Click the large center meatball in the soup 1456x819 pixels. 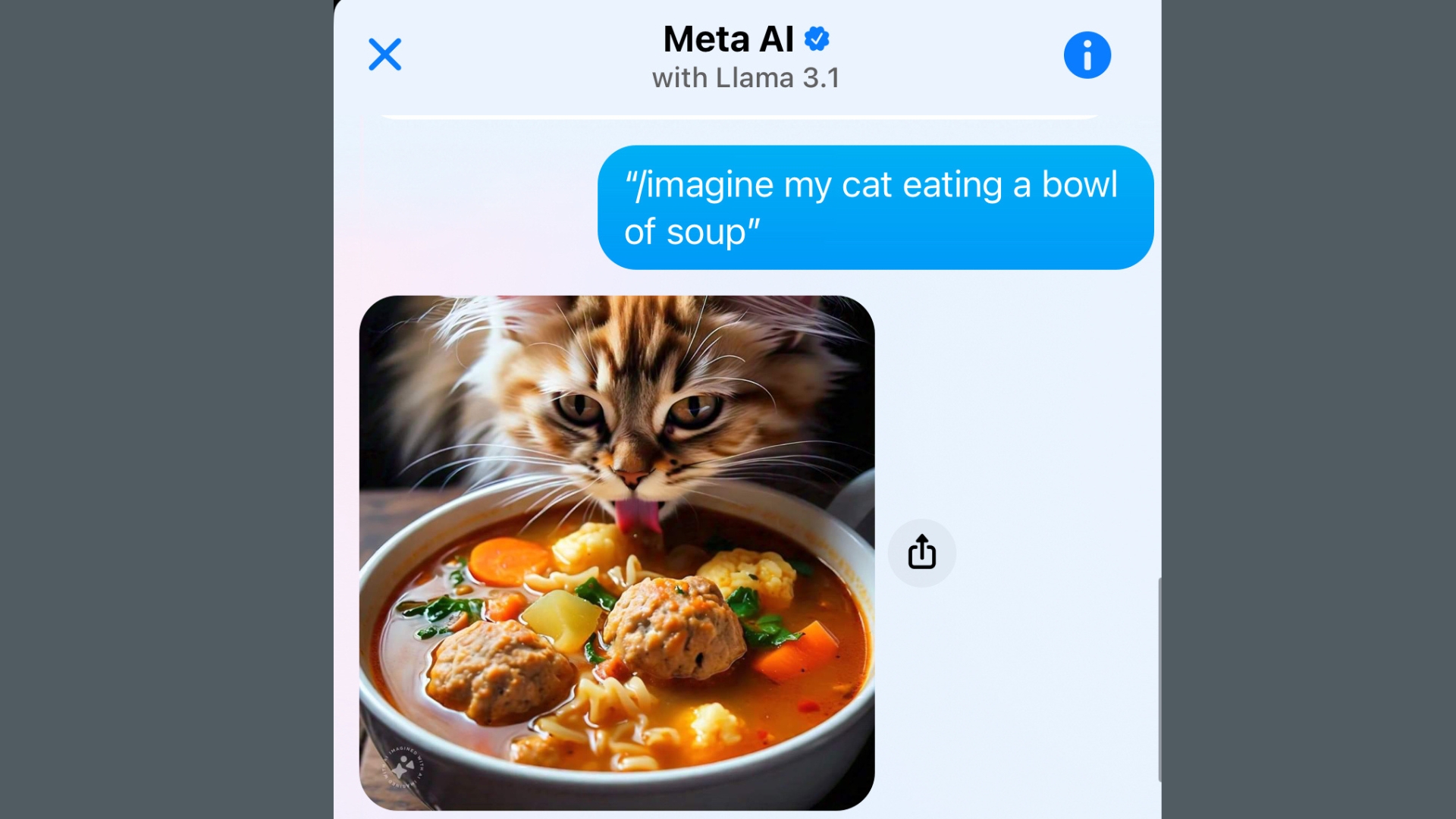[674, 628]
